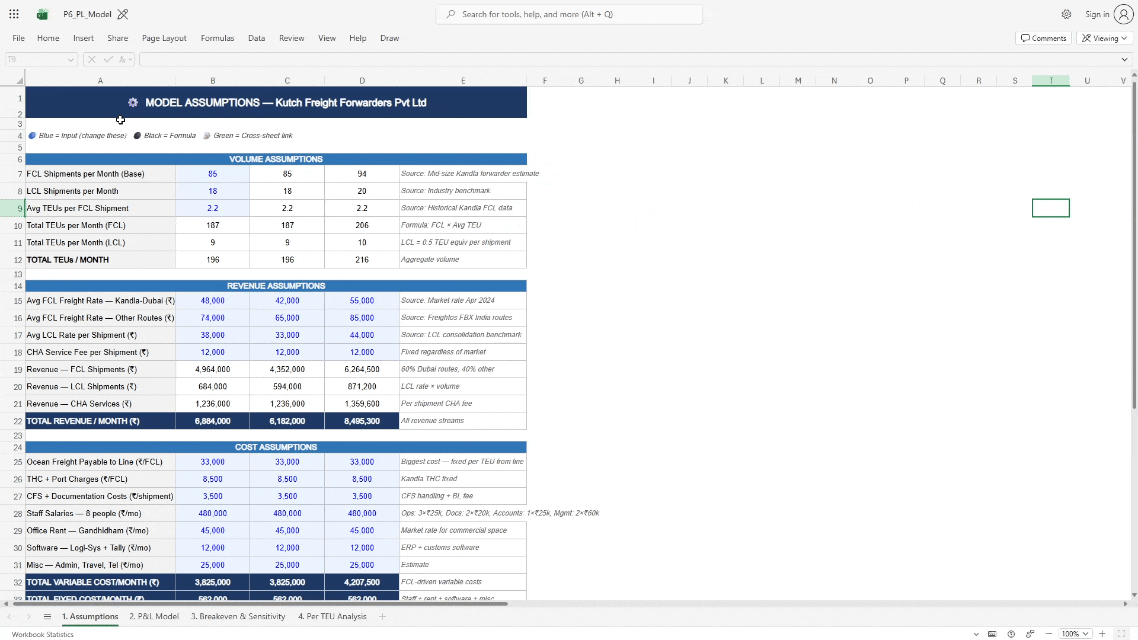Click the select-all corner triangle
The image size is (1138, 640).
20,81
